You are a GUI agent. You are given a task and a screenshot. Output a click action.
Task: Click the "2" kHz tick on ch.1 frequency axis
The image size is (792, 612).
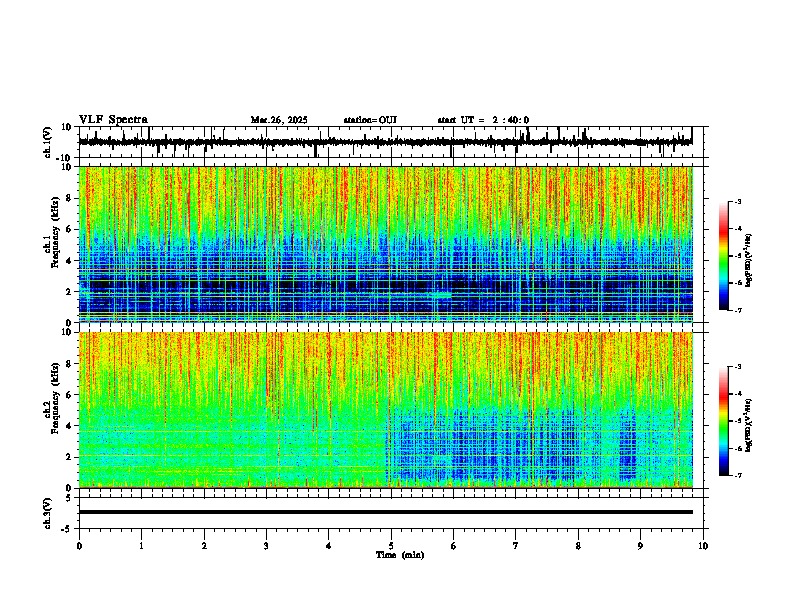[x=70, y=291]
